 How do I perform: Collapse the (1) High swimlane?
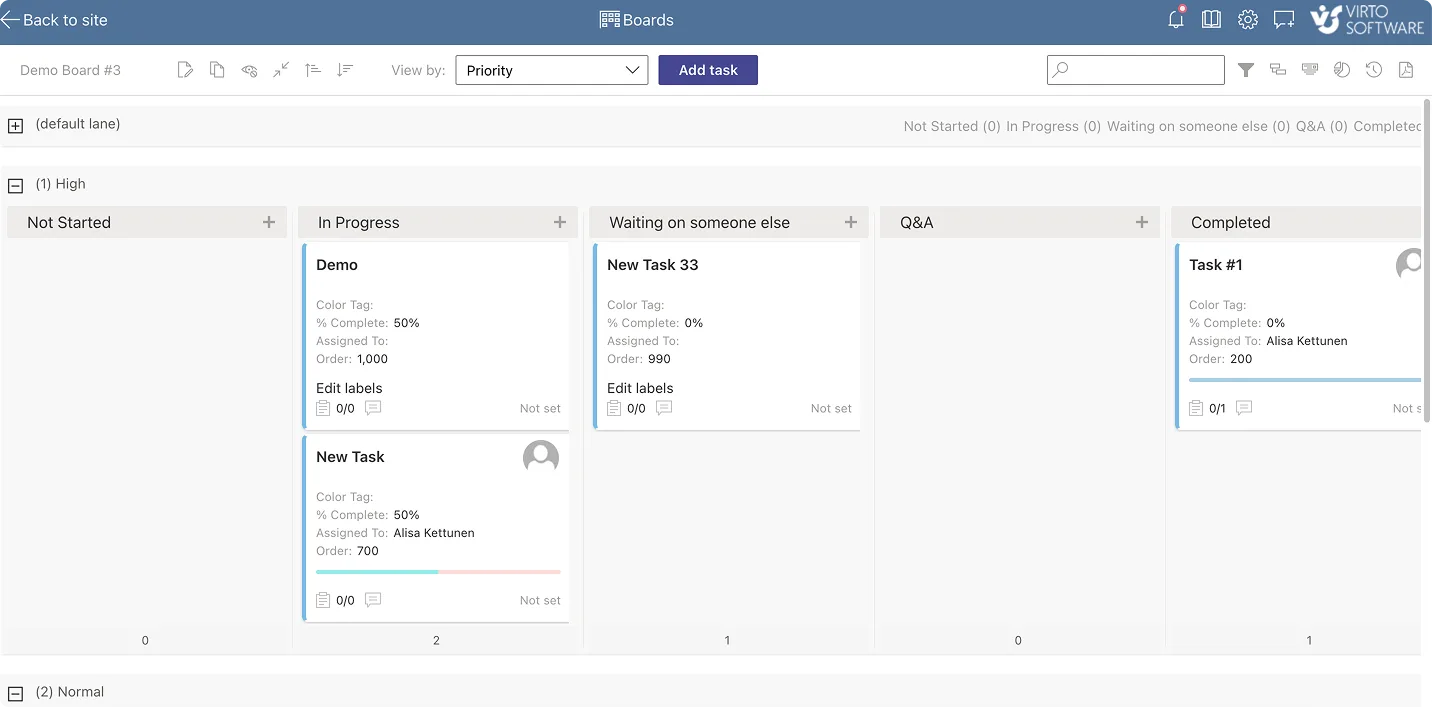pos(16,185)
